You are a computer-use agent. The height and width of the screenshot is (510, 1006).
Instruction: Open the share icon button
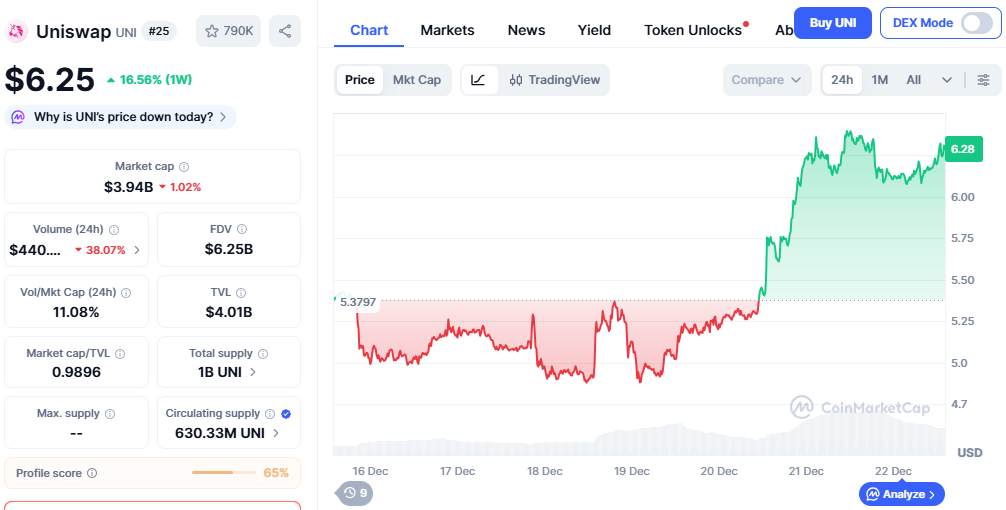point(285,31)
